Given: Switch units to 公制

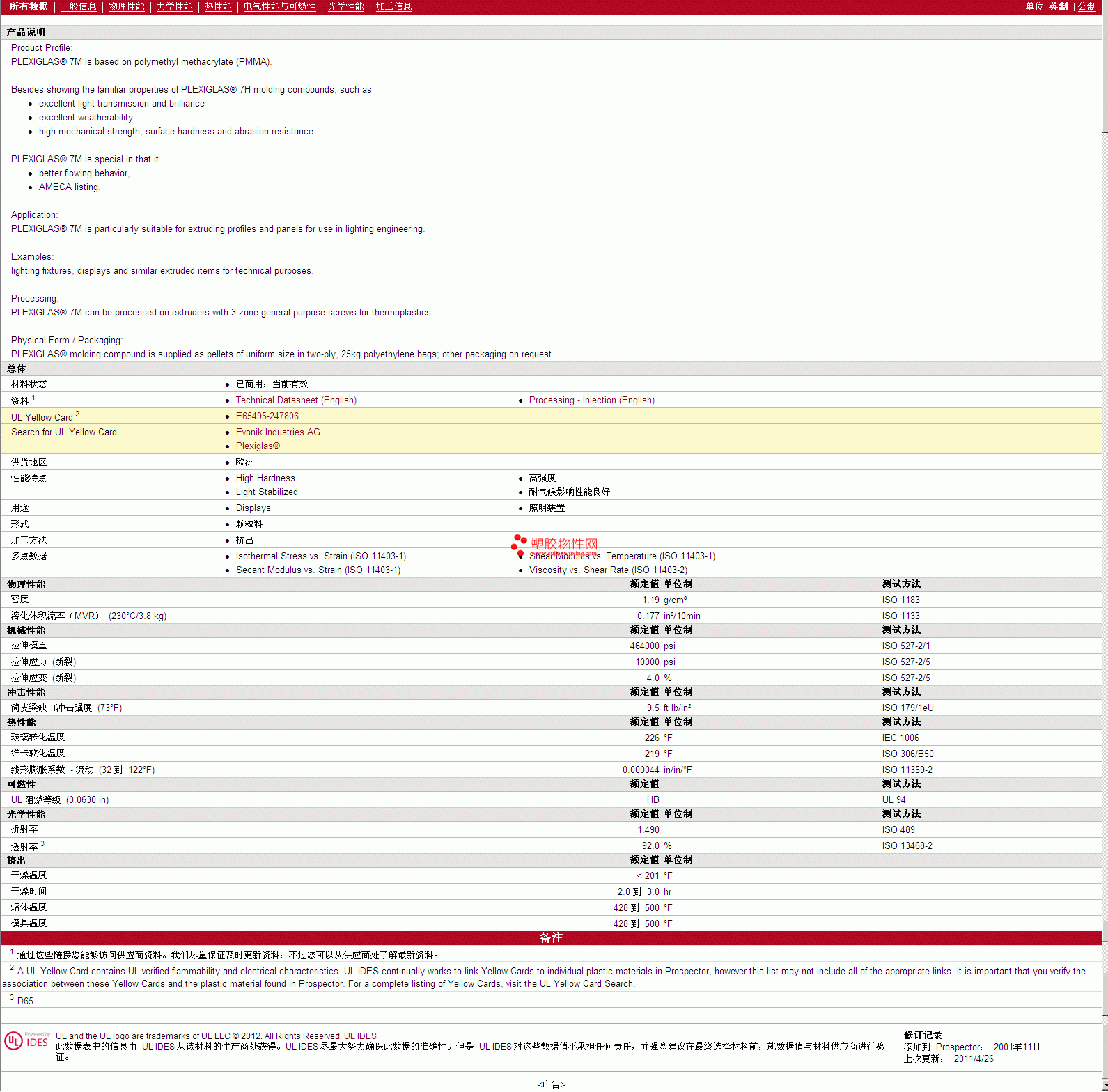Looking at the screenshot, I should tap(1087, 6).
